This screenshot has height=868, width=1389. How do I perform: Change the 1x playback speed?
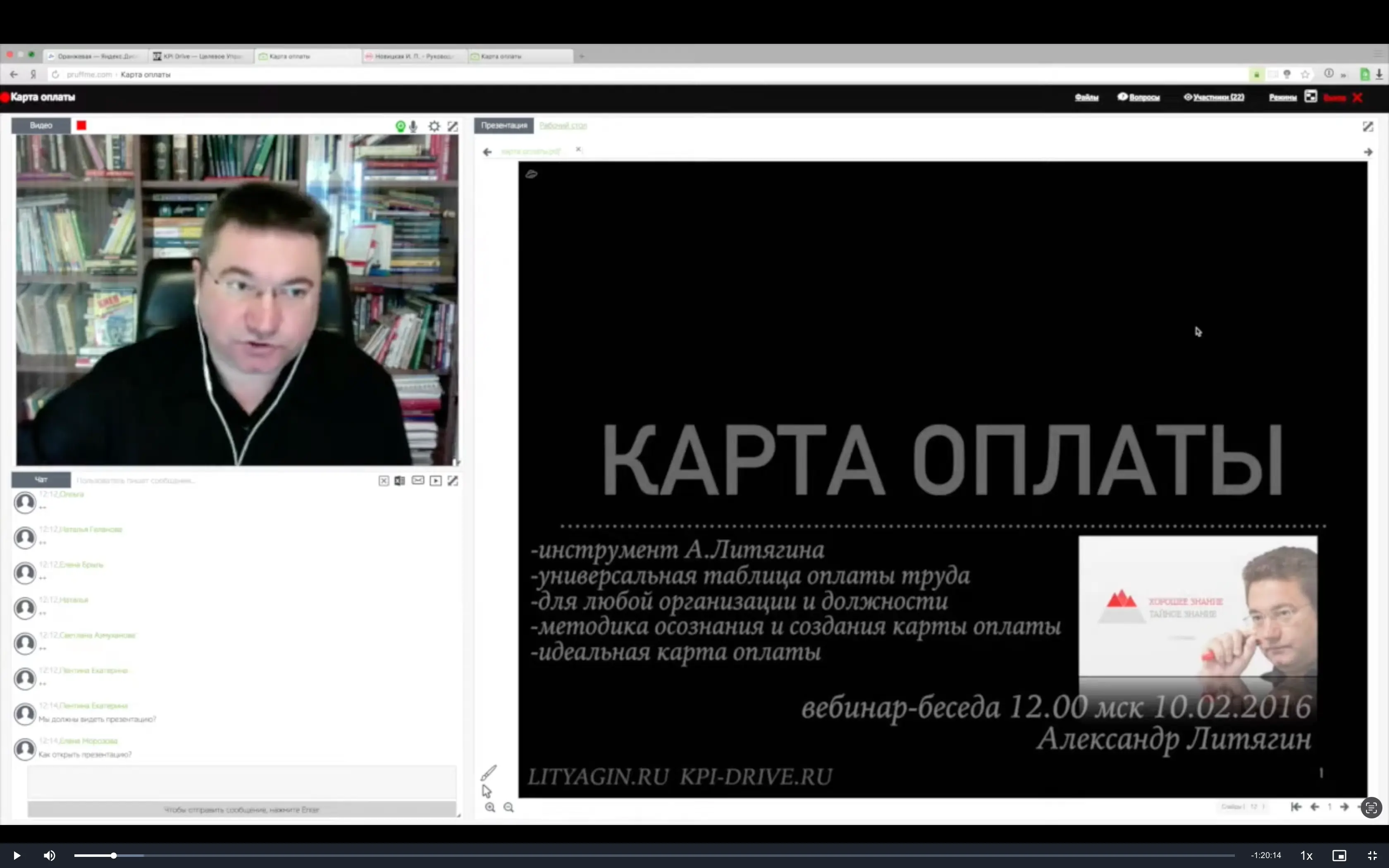pyautogui.click(x=1306, y=855)
